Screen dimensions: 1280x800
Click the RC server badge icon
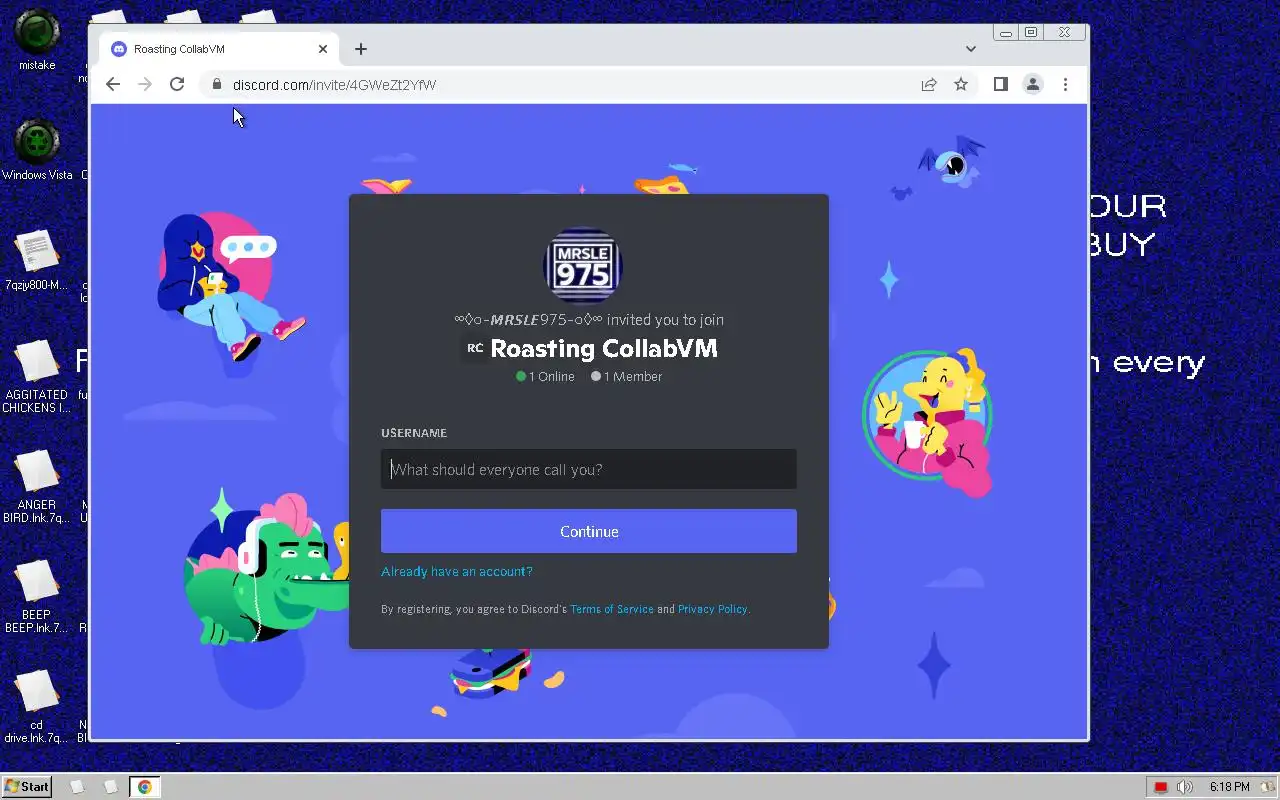475,348
